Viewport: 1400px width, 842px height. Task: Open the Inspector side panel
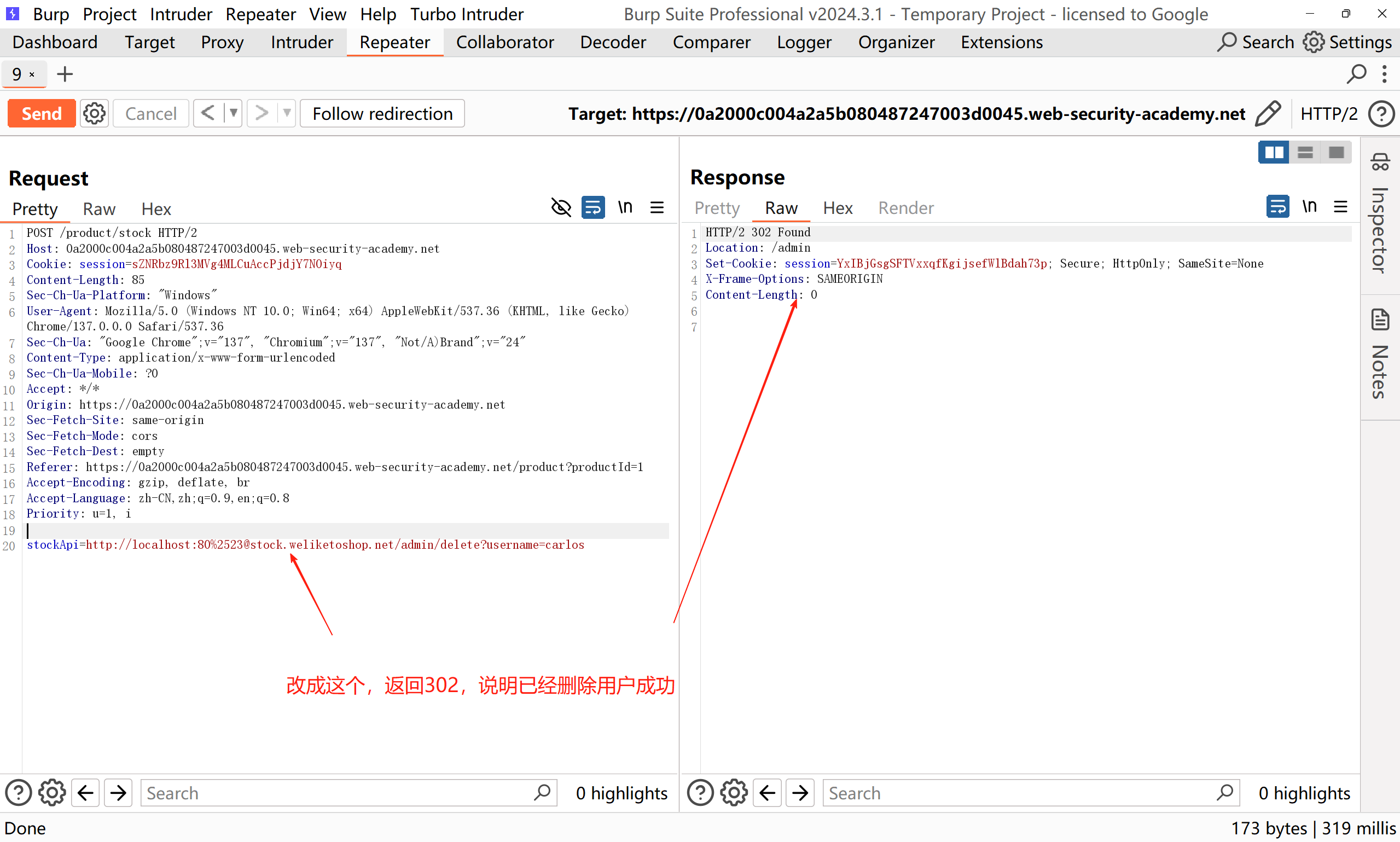point(1380,216)
